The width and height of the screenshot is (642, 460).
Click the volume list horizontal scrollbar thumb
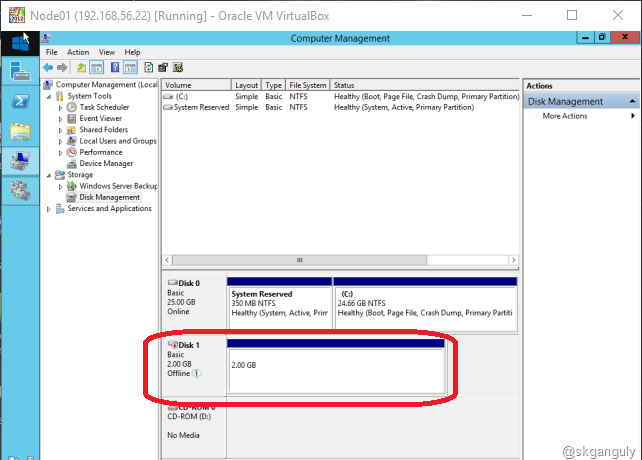point(299,260)
